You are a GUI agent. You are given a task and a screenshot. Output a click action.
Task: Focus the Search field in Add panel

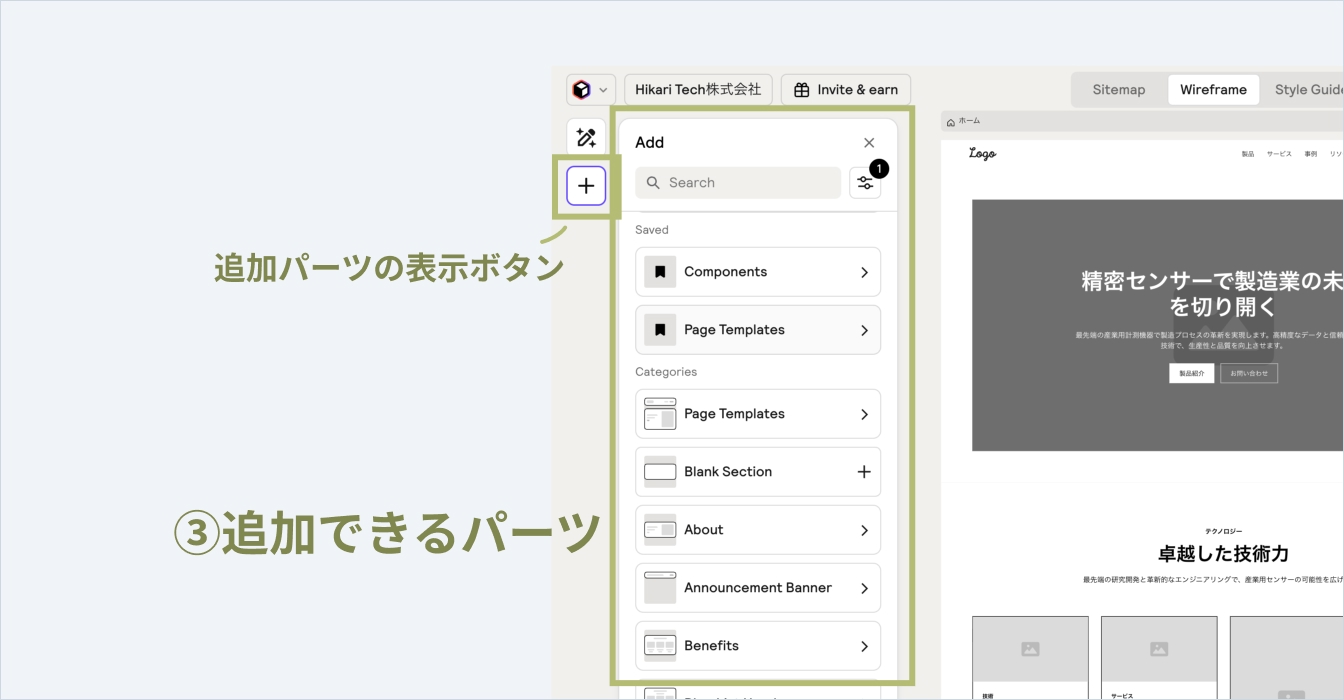[738, 183]
